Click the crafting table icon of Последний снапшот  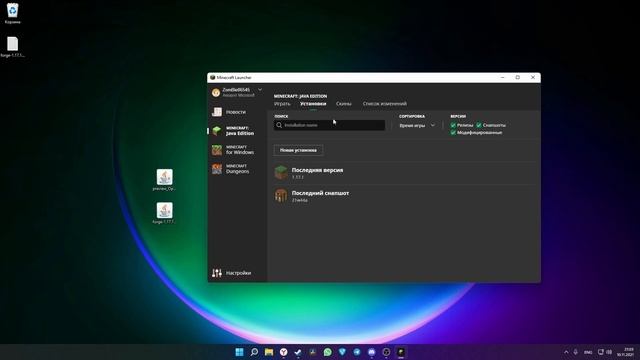click(281, 196)
